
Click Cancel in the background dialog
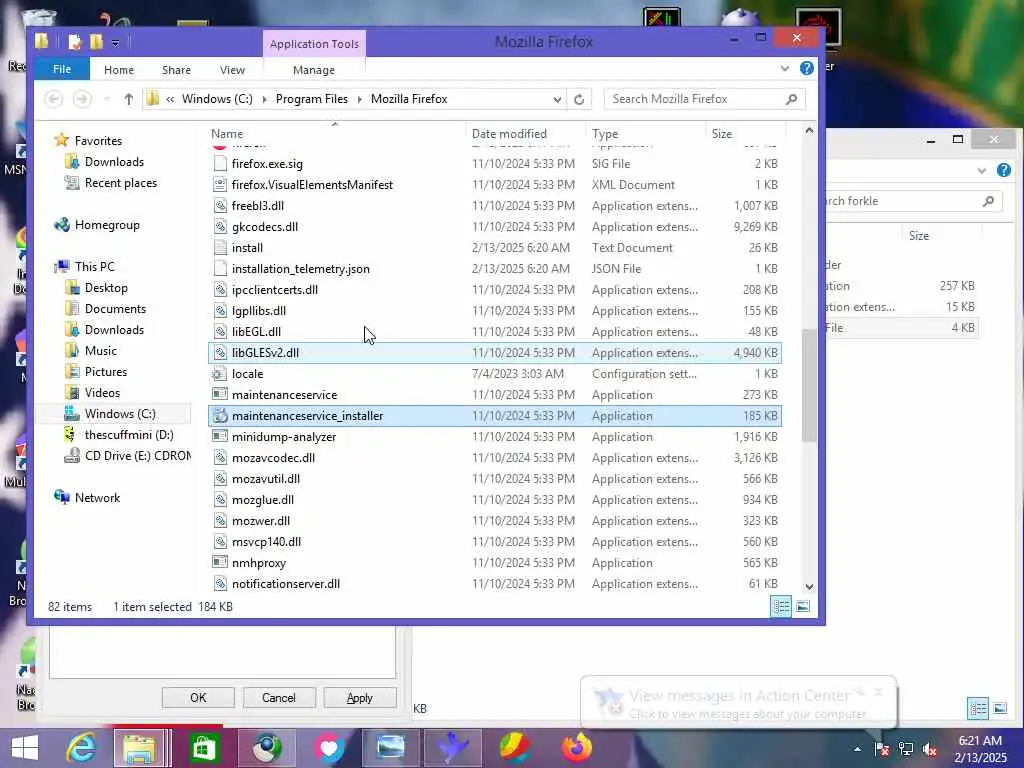coord(279,697)
